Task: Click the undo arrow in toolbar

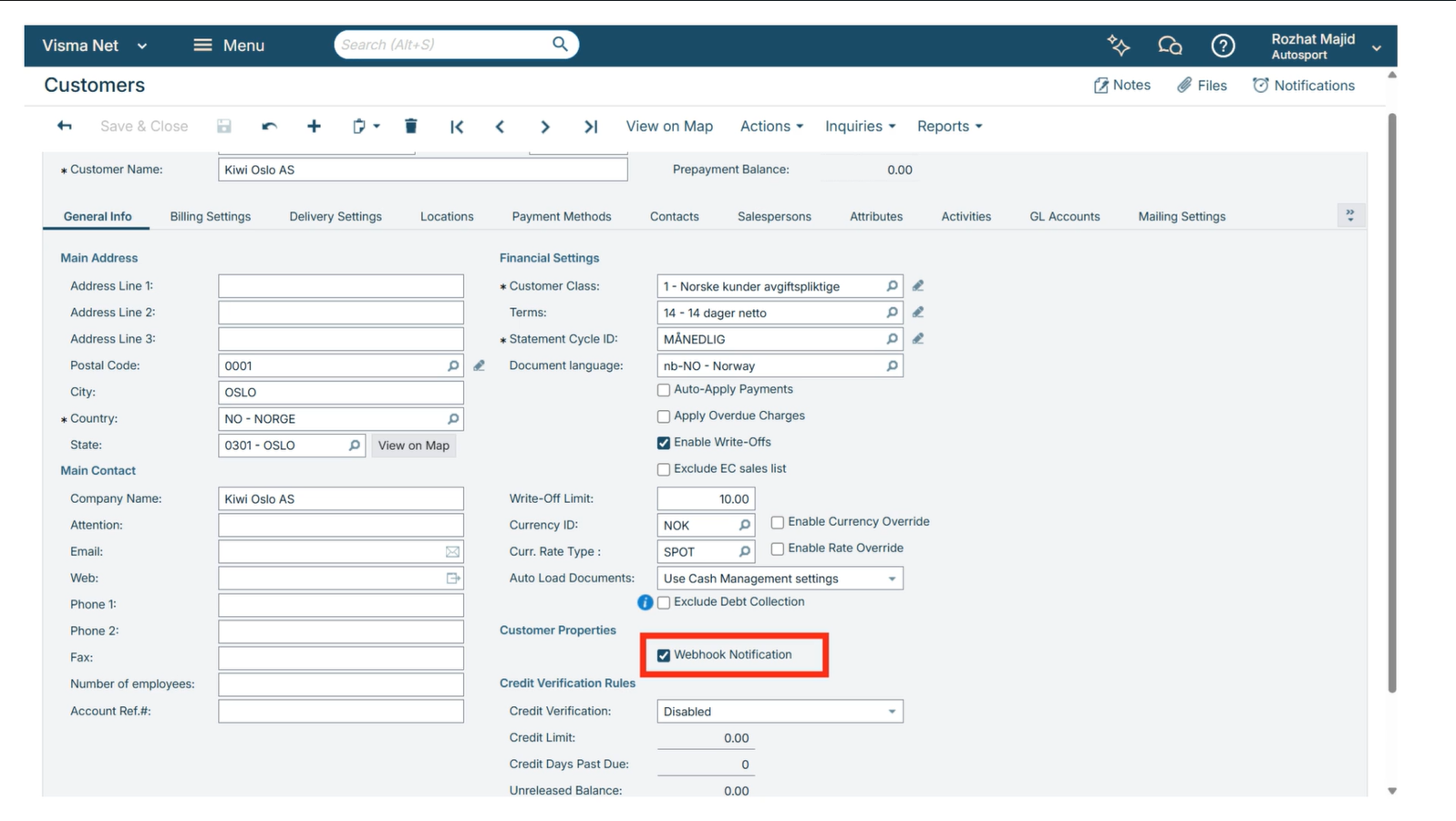Action: 269,127
